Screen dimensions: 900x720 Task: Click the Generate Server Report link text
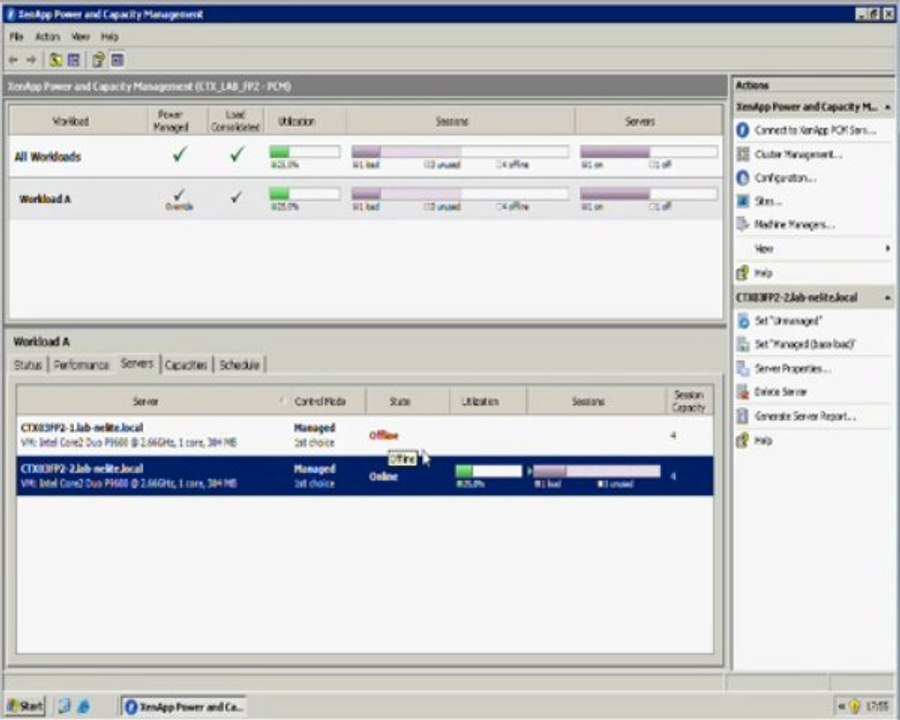805,416
